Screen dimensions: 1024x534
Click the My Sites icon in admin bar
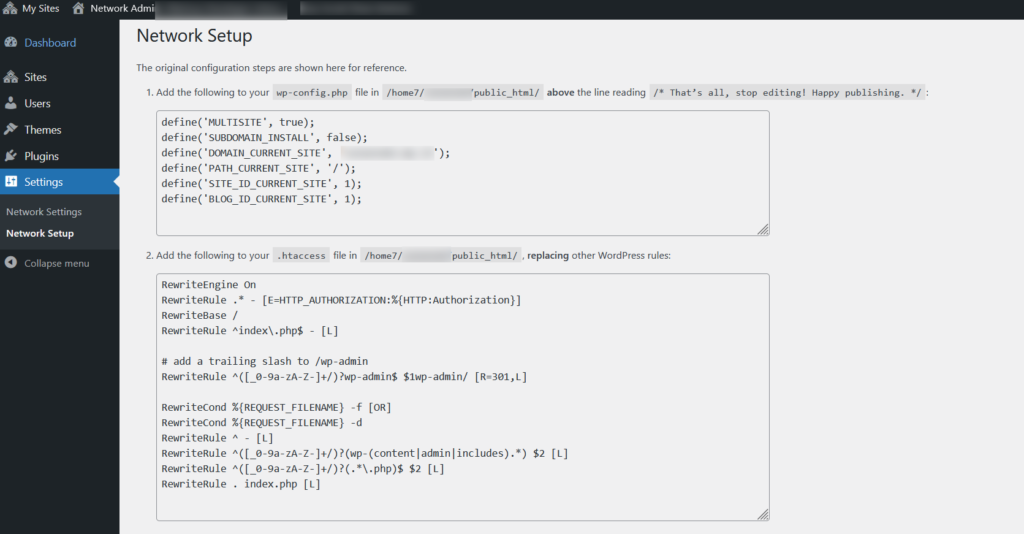[x=10, y=8]
